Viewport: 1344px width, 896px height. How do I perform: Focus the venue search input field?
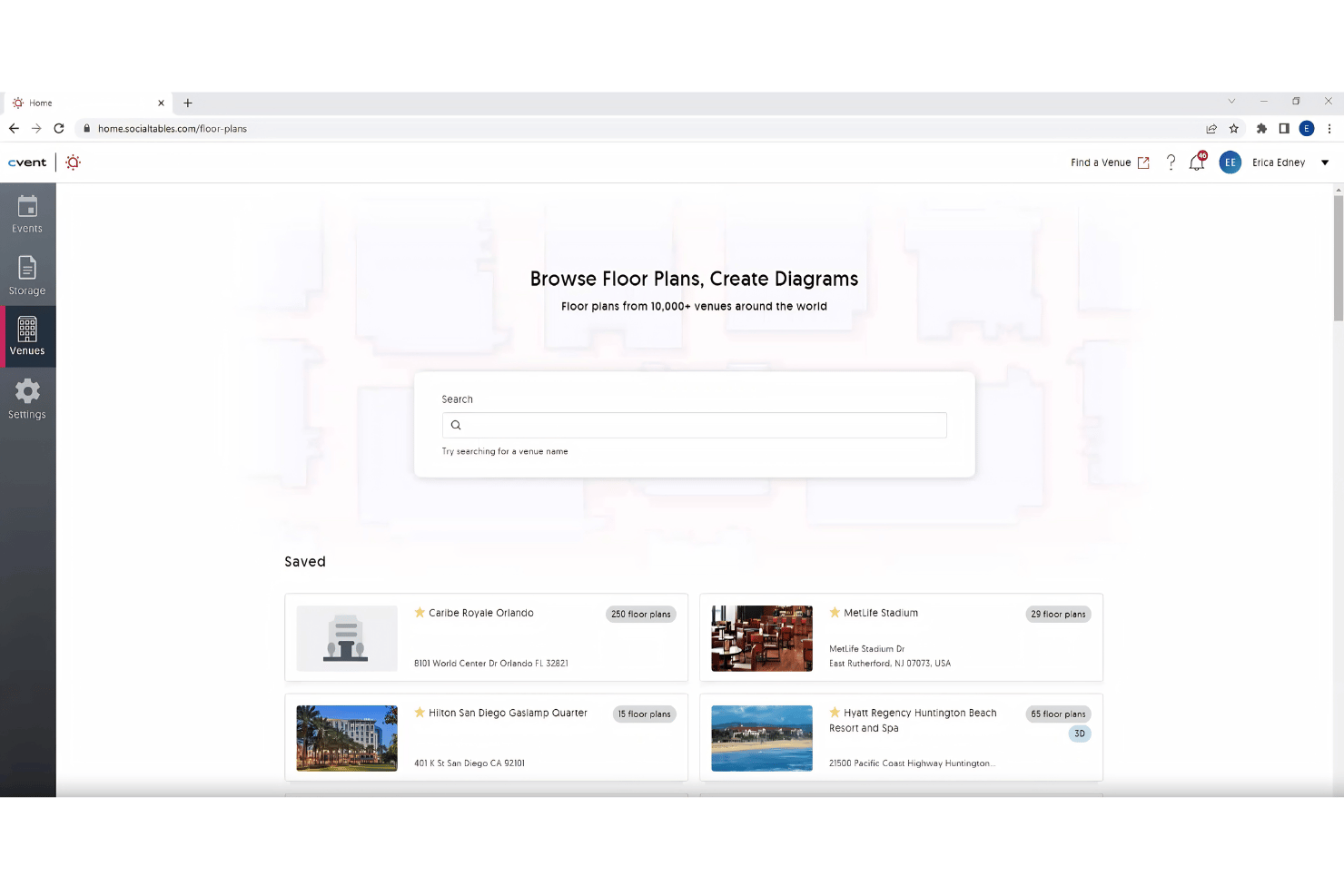coord(694,425)
